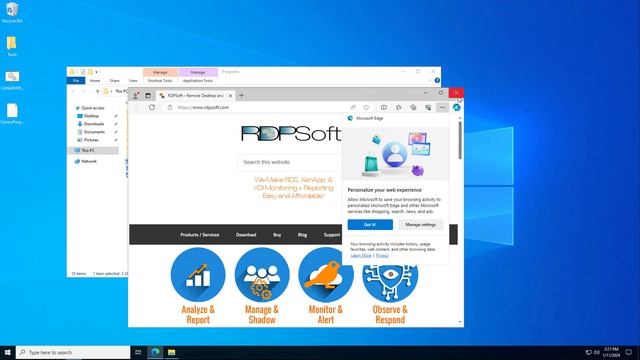Click Got it! in the Edge popup
The image size is (640, 360).
[370, 224]
